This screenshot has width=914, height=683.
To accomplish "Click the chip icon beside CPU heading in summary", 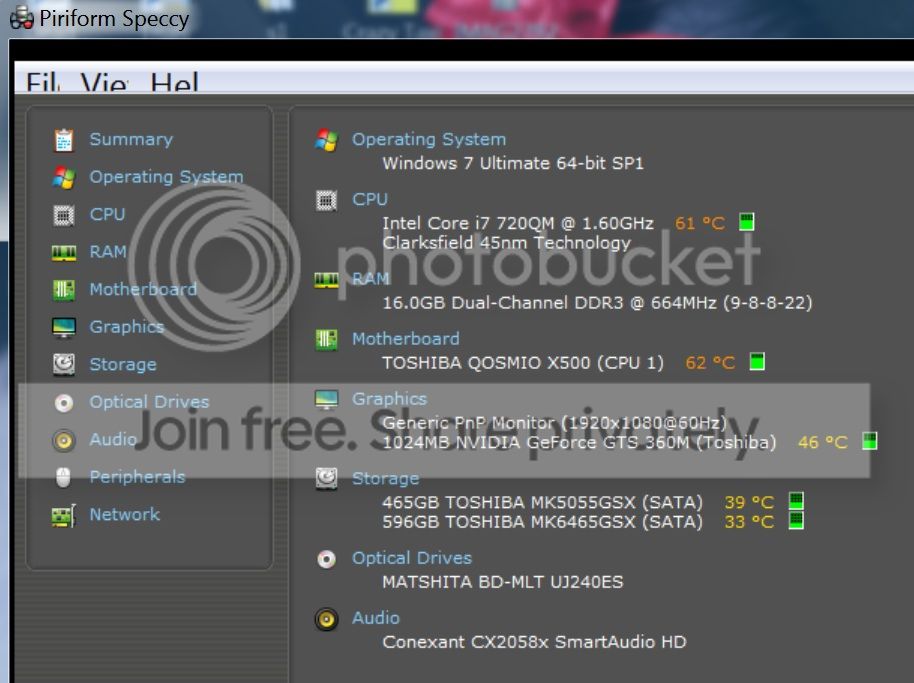I will [326, 200].
